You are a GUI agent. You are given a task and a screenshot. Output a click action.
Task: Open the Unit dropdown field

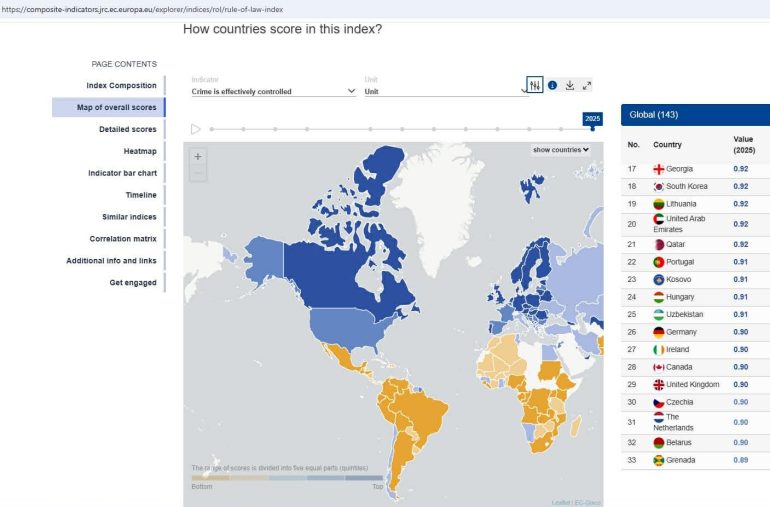pos(445,91)
